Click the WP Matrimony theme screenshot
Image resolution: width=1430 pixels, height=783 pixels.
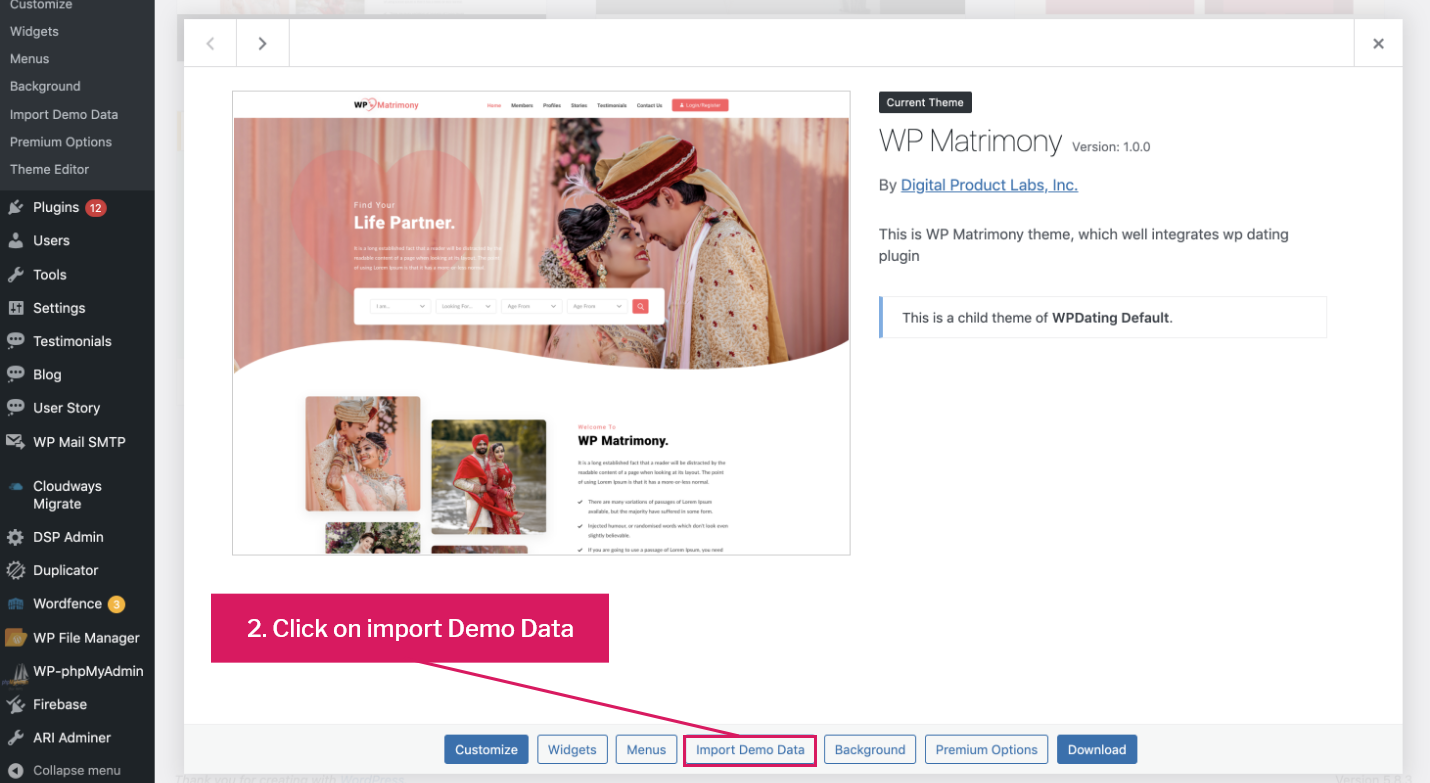[x=541, y=323]
